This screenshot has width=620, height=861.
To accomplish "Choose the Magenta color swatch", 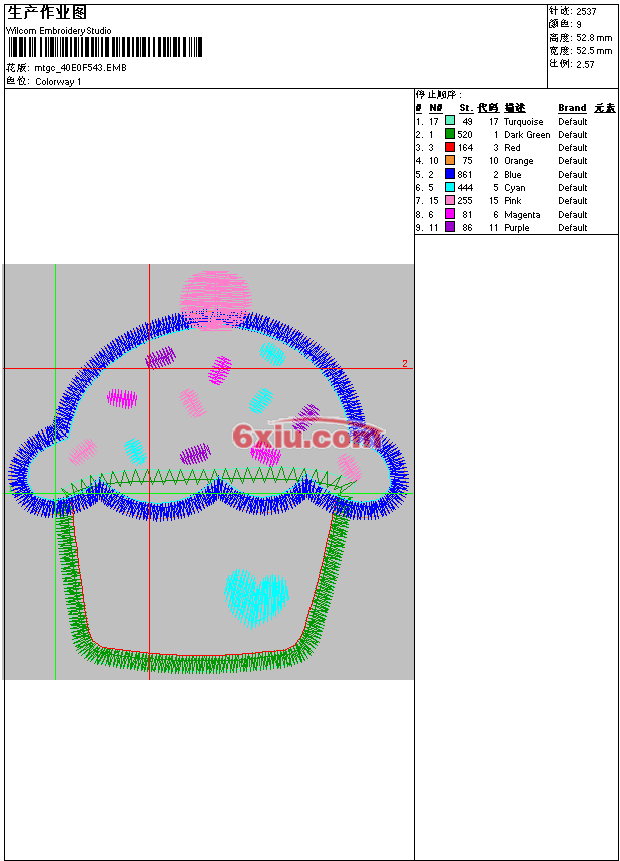I will (450, 214).
